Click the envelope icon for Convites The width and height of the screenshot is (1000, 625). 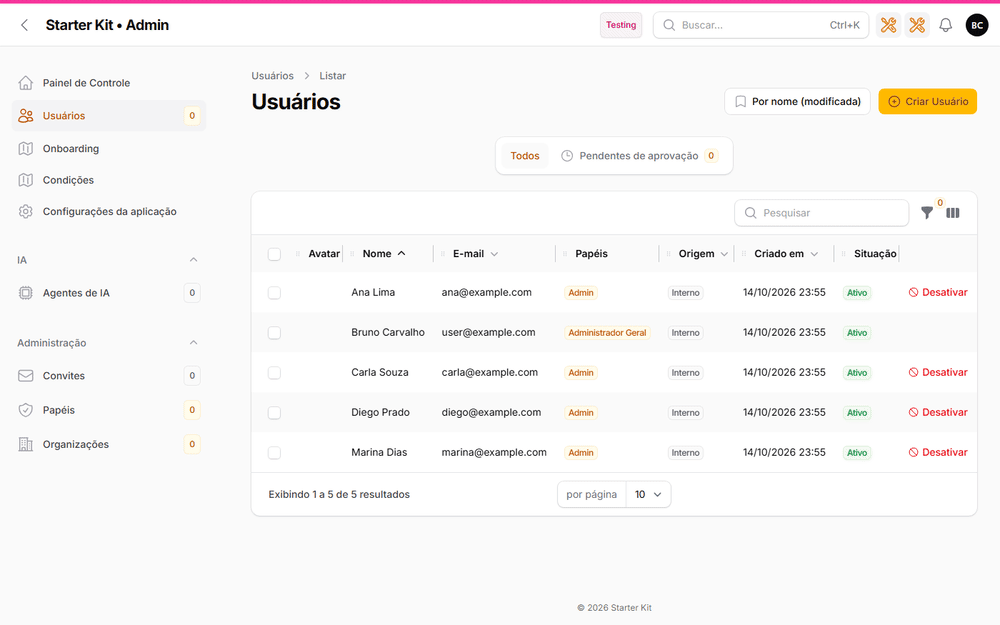[26, 376]
